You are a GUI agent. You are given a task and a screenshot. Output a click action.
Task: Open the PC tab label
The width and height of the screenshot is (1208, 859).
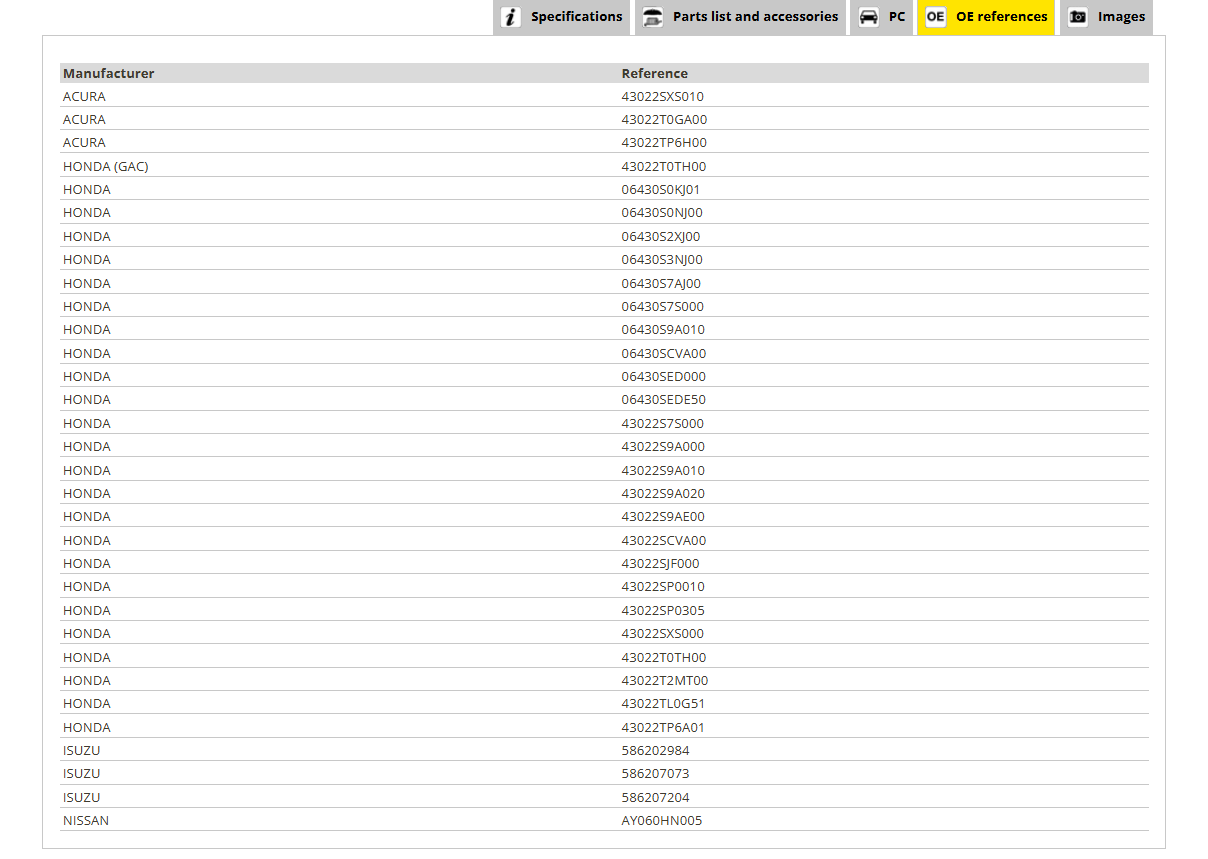897,16
